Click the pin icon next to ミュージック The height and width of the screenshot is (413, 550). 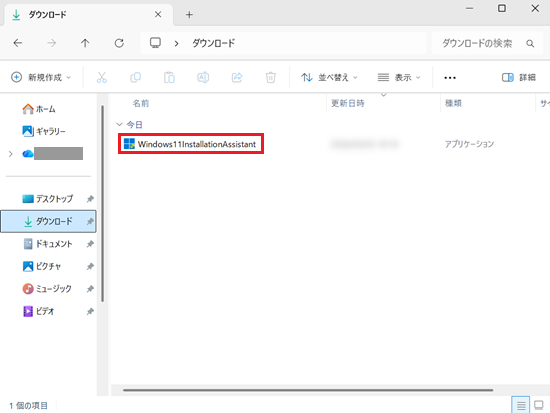pos(90,289)
